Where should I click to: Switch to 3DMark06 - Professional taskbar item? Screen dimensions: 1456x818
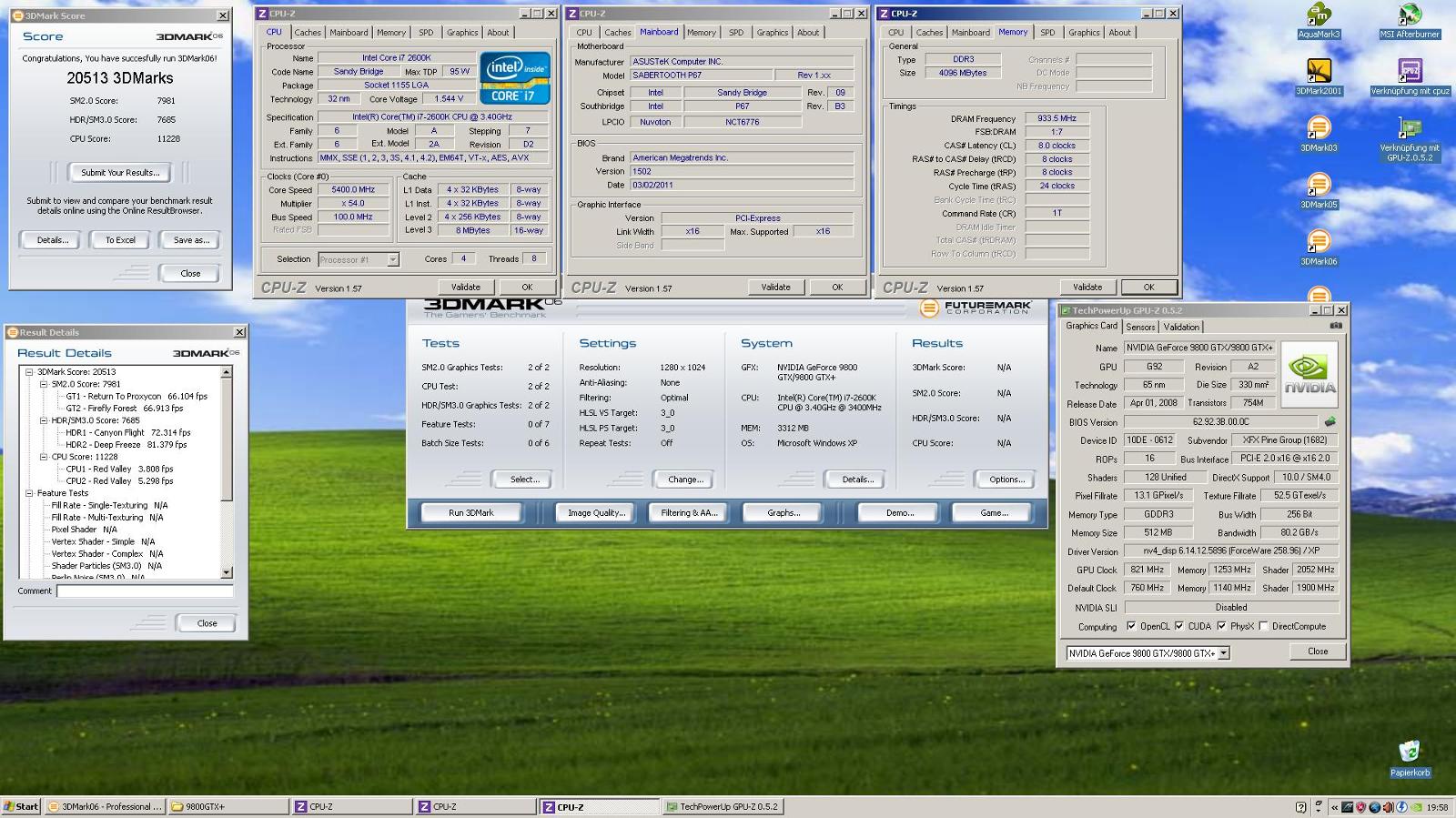tap(106, 807)
